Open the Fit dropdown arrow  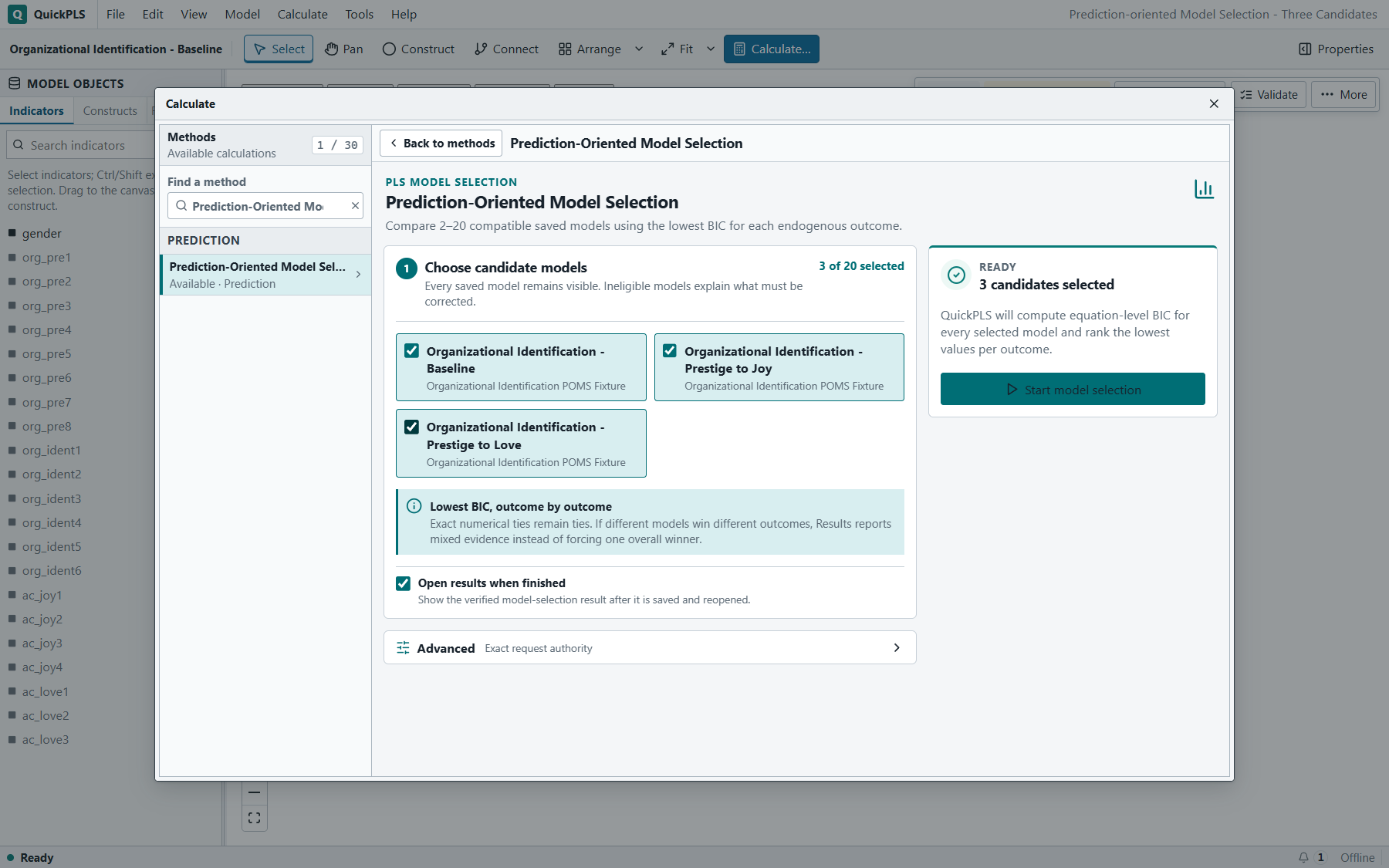coord(711,49)
